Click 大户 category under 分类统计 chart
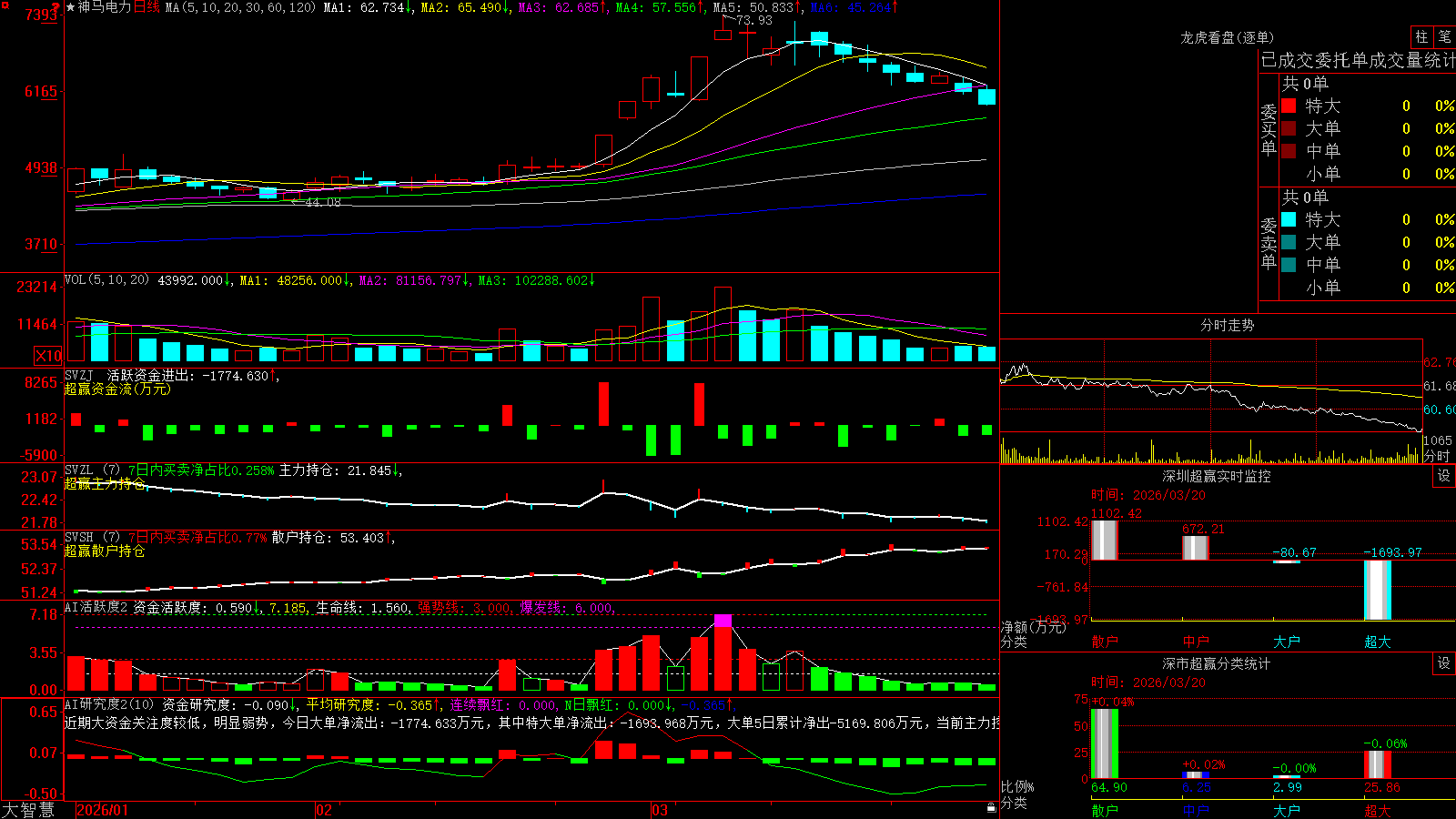The height and width of the screenshot is (819, 1456). tap(1287, 811)
